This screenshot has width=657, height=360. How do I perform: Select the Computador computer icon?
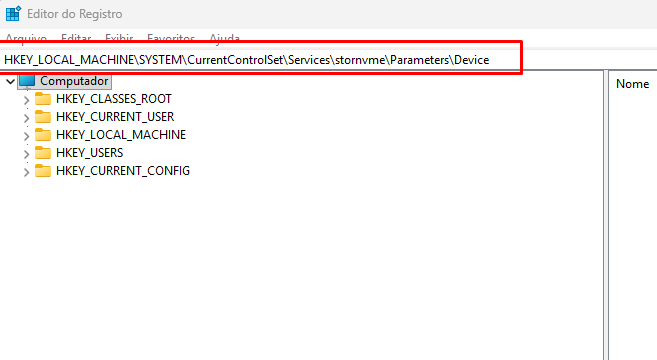coord(27,80)
